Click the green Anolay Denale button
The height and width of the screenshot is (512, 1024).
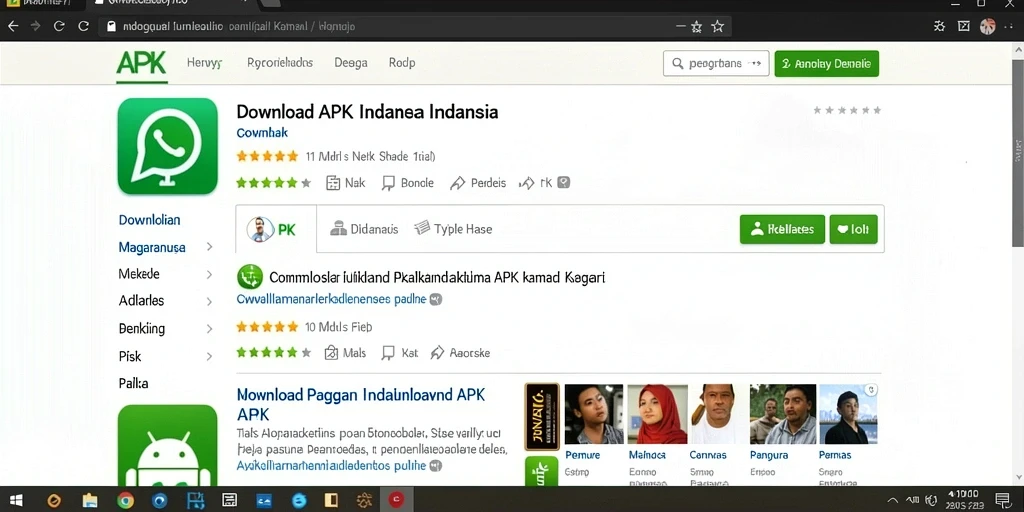(x=827, y=64)
